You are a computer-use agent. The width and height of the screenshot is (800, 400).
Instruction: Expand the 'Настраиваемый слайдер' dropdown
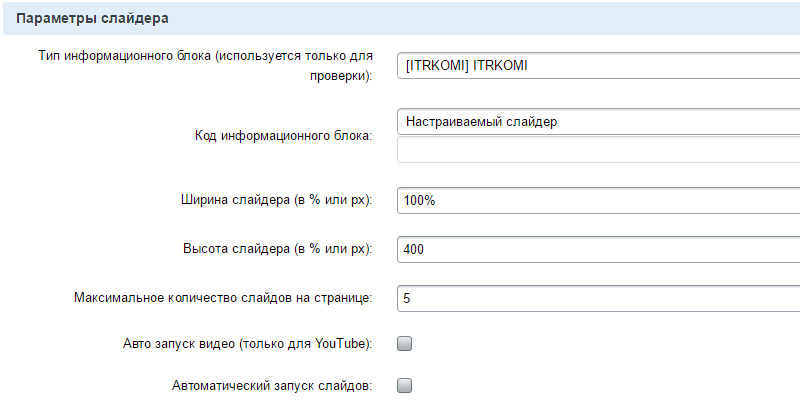(598, 121)
